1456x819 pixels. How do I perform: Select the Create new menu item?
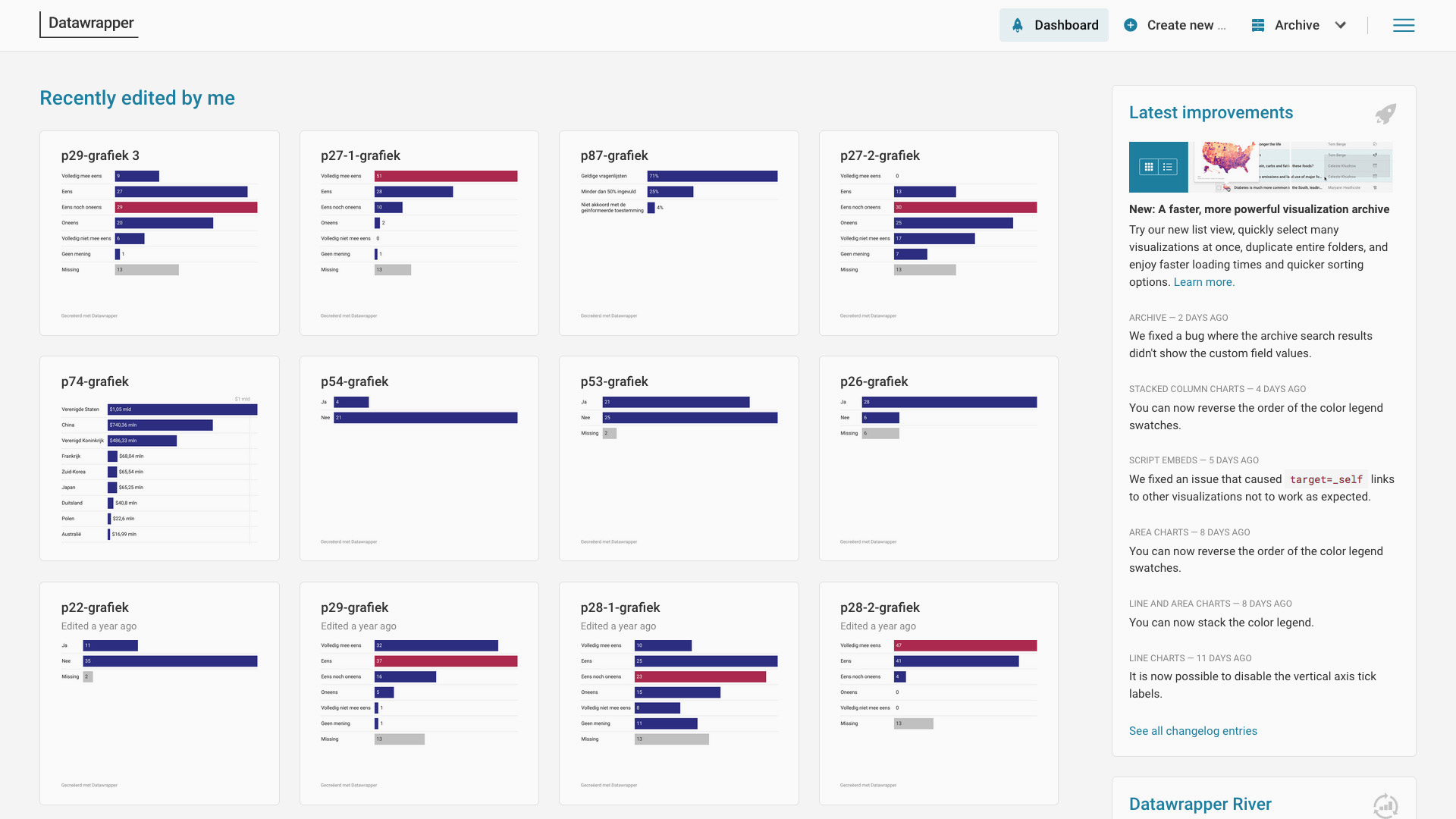[1175, 25]
